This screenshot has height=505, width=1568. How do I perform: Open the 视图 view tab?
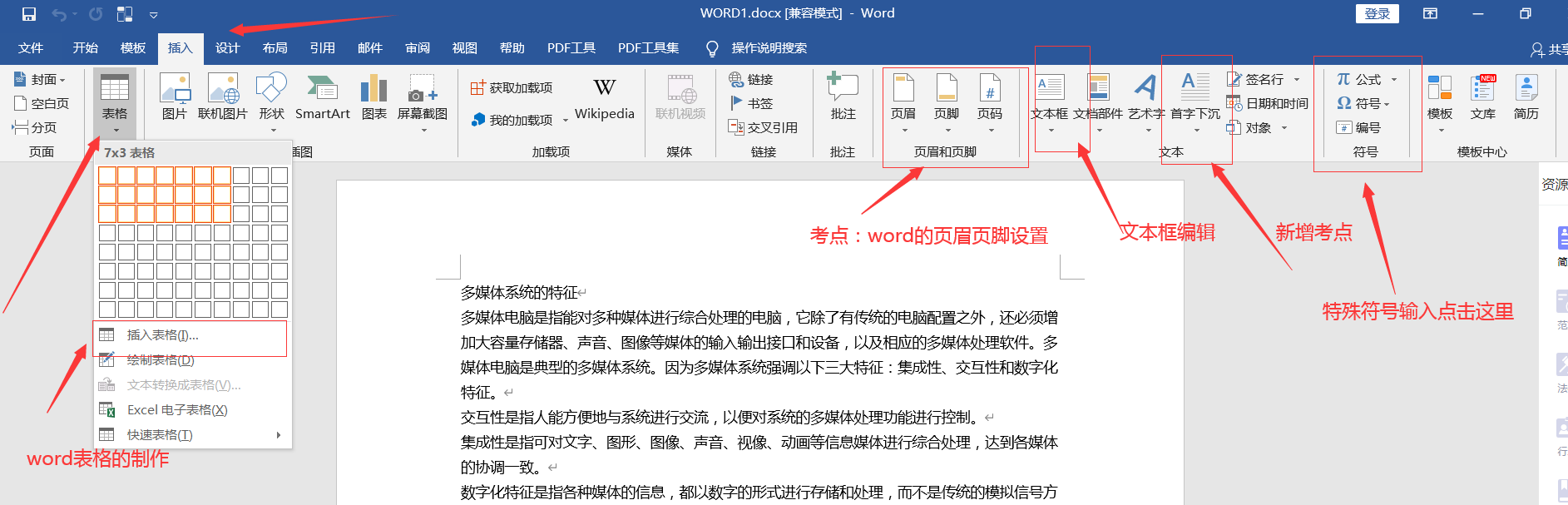464,48
